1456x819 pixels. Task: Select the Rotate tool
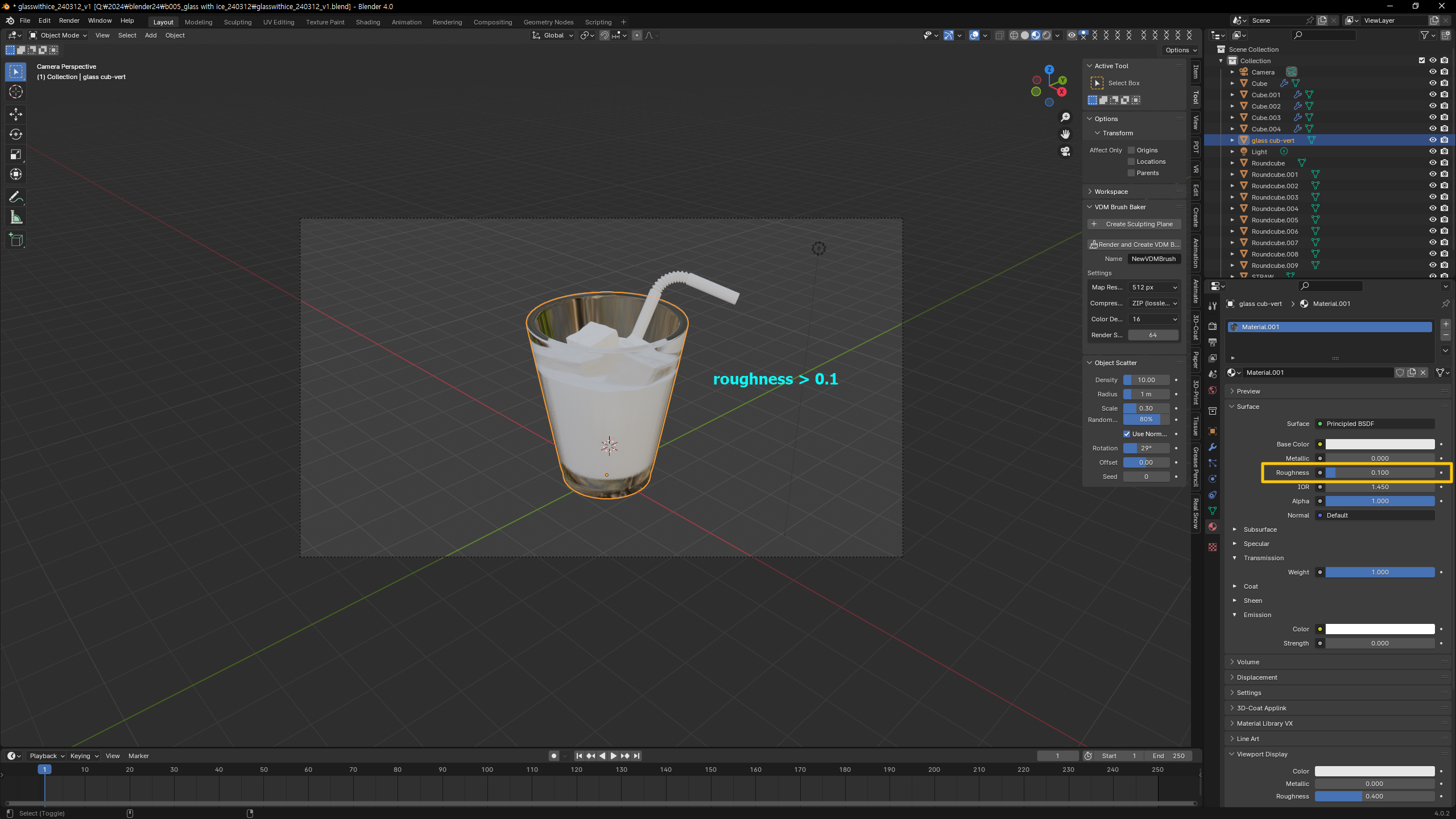(16, 134)
